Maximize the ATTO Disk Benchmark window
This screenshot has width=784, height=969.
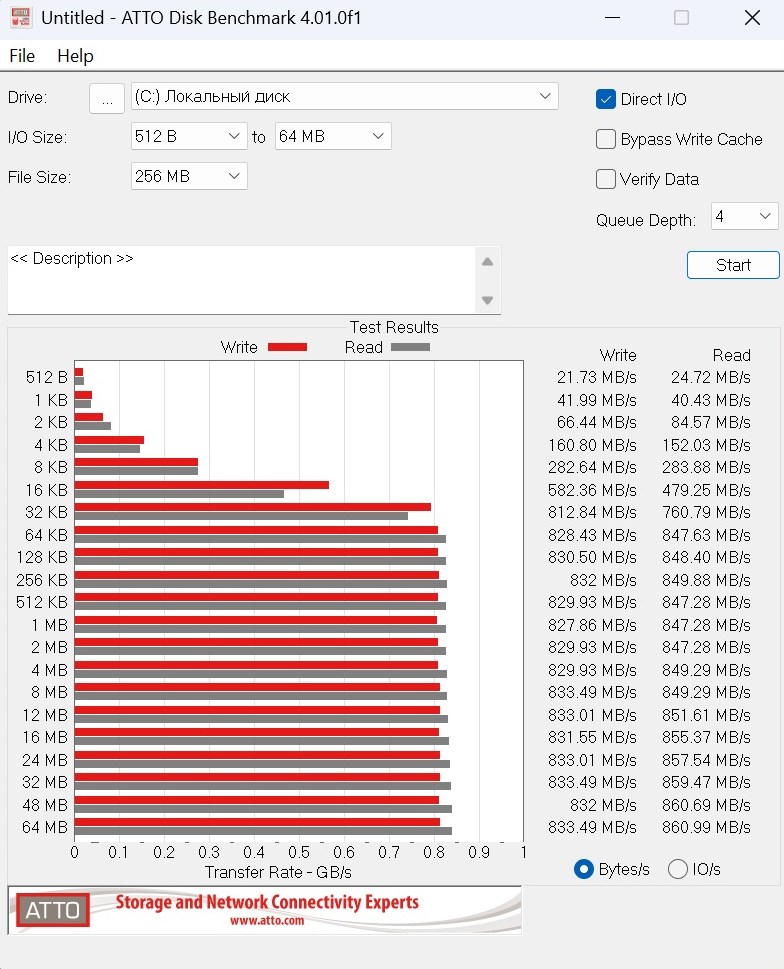(681, 18)
